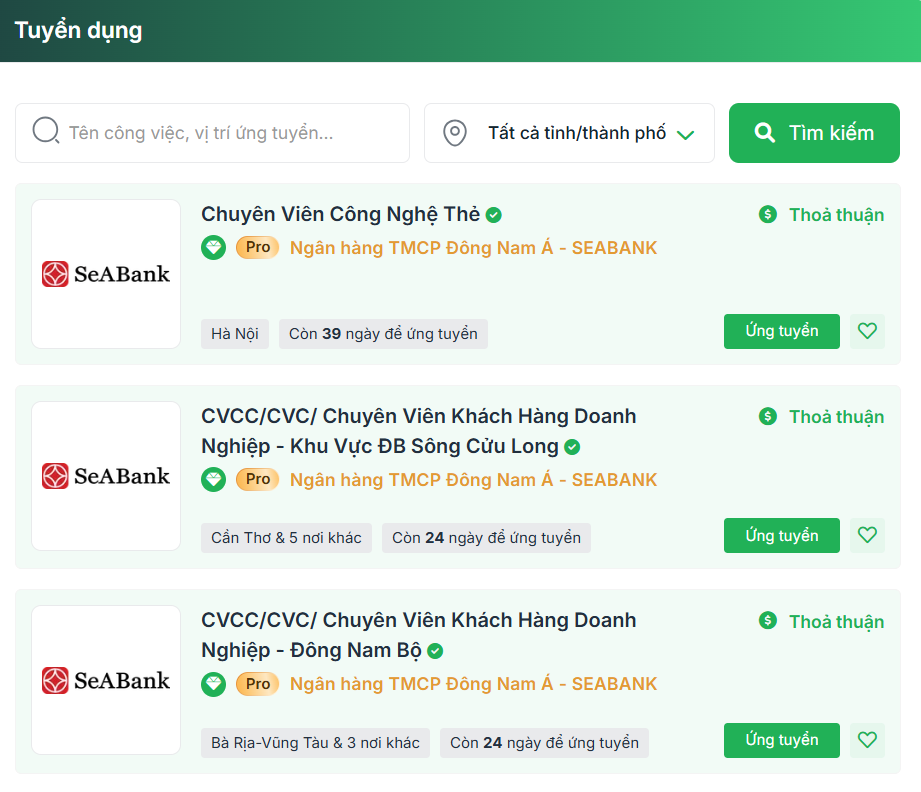Open the Tất cả tỉnh/thành phố dropdown
The width and height of the screenshot is (921, 792).
tap(569, 133)
